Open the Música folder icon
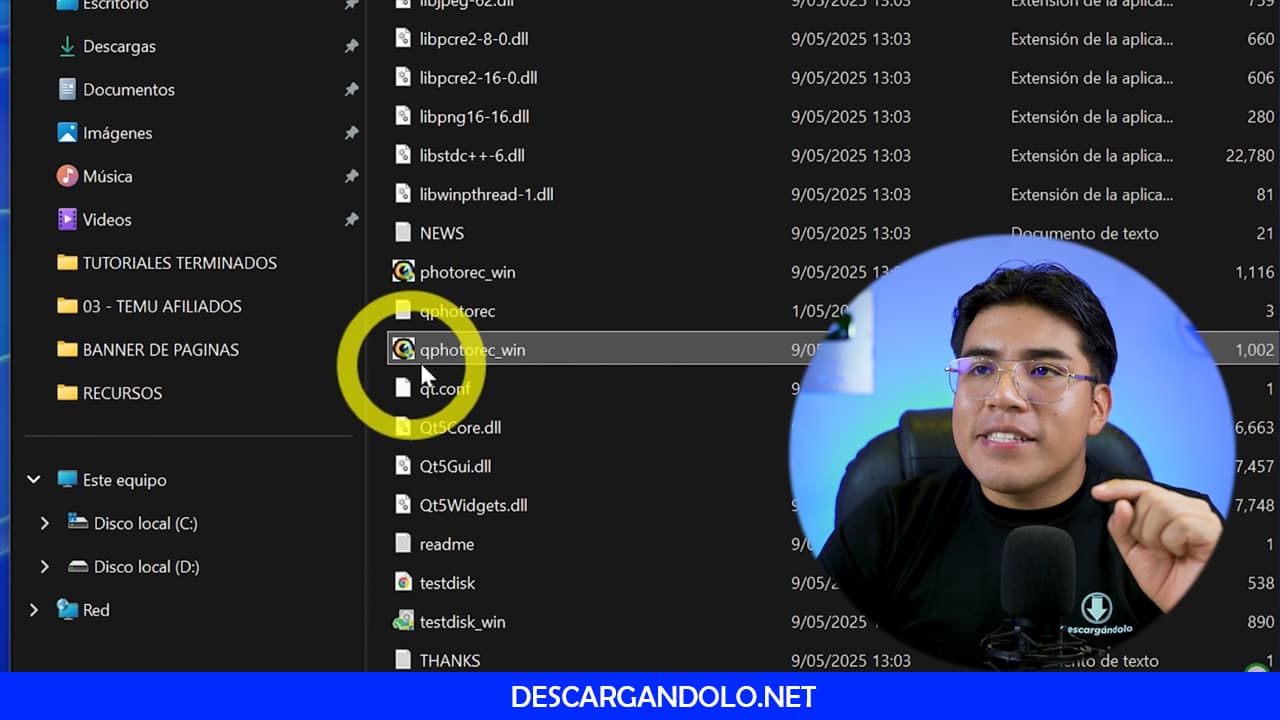Screen dimensions: 1280x720 (x=67, y=176)
